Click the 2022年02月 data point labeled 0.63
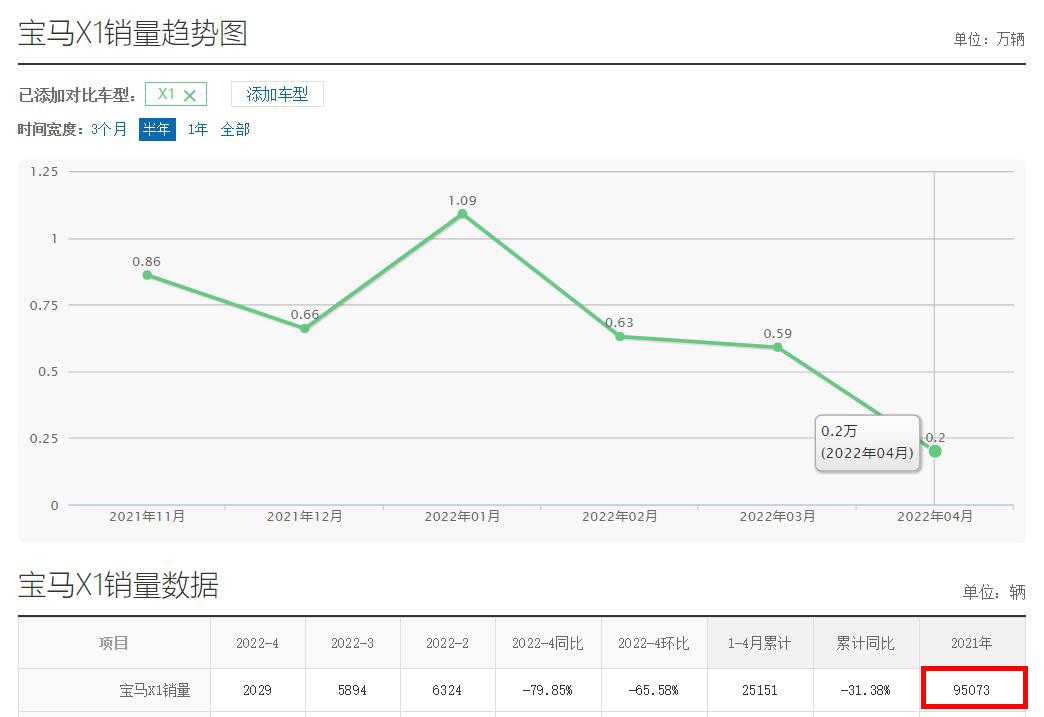Screen dimensions: 1044x717 click(x=620, y=336)
